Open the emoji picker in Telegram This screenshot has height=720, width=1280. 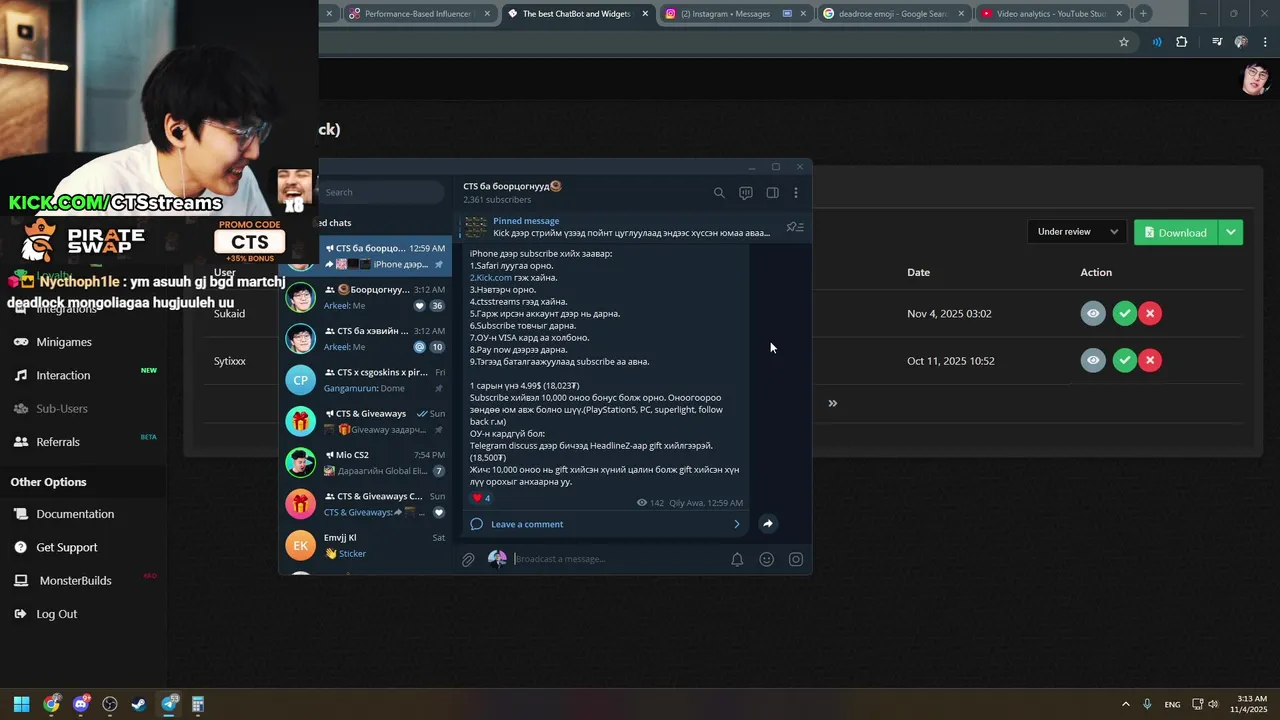coord(767,560)
